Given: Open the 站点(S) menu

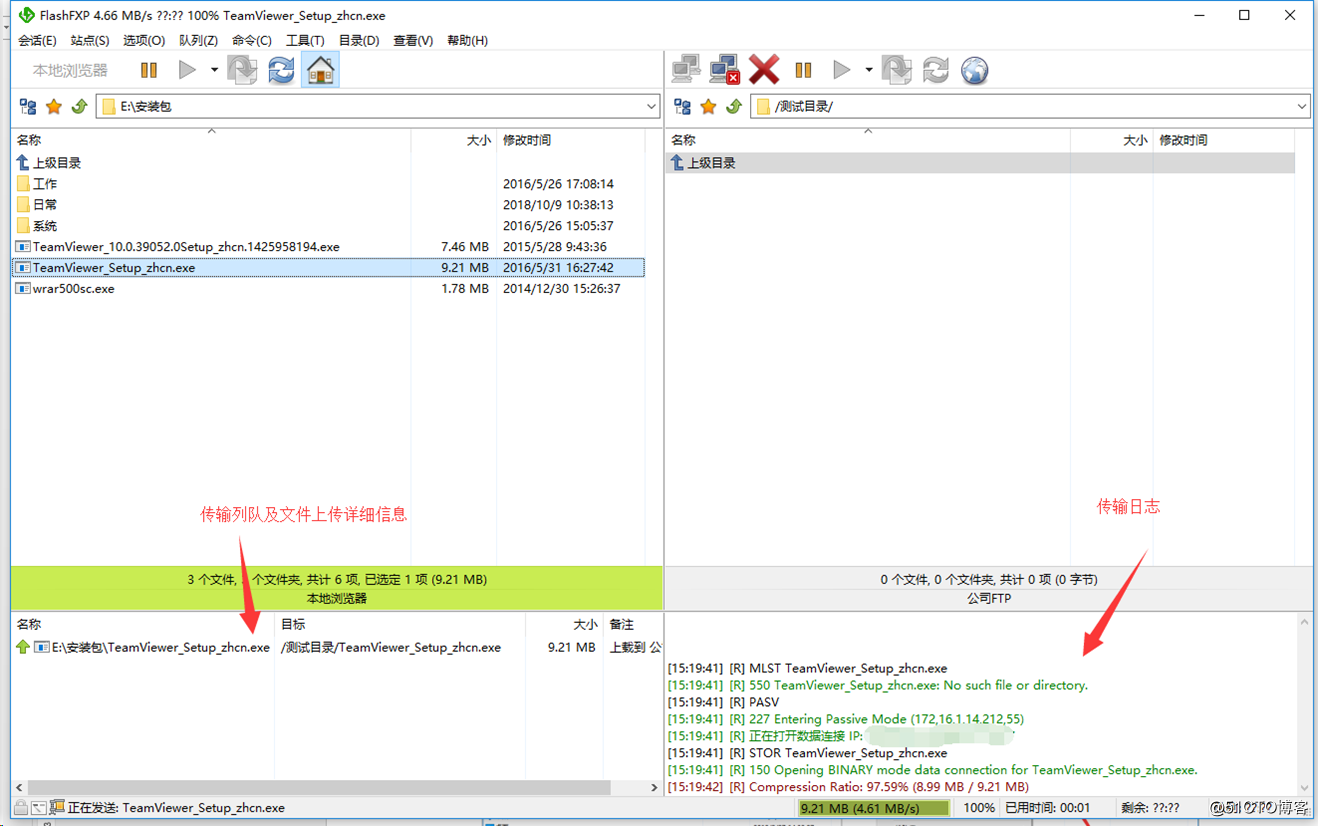Looking at the screenshot, I should [90, 41].
